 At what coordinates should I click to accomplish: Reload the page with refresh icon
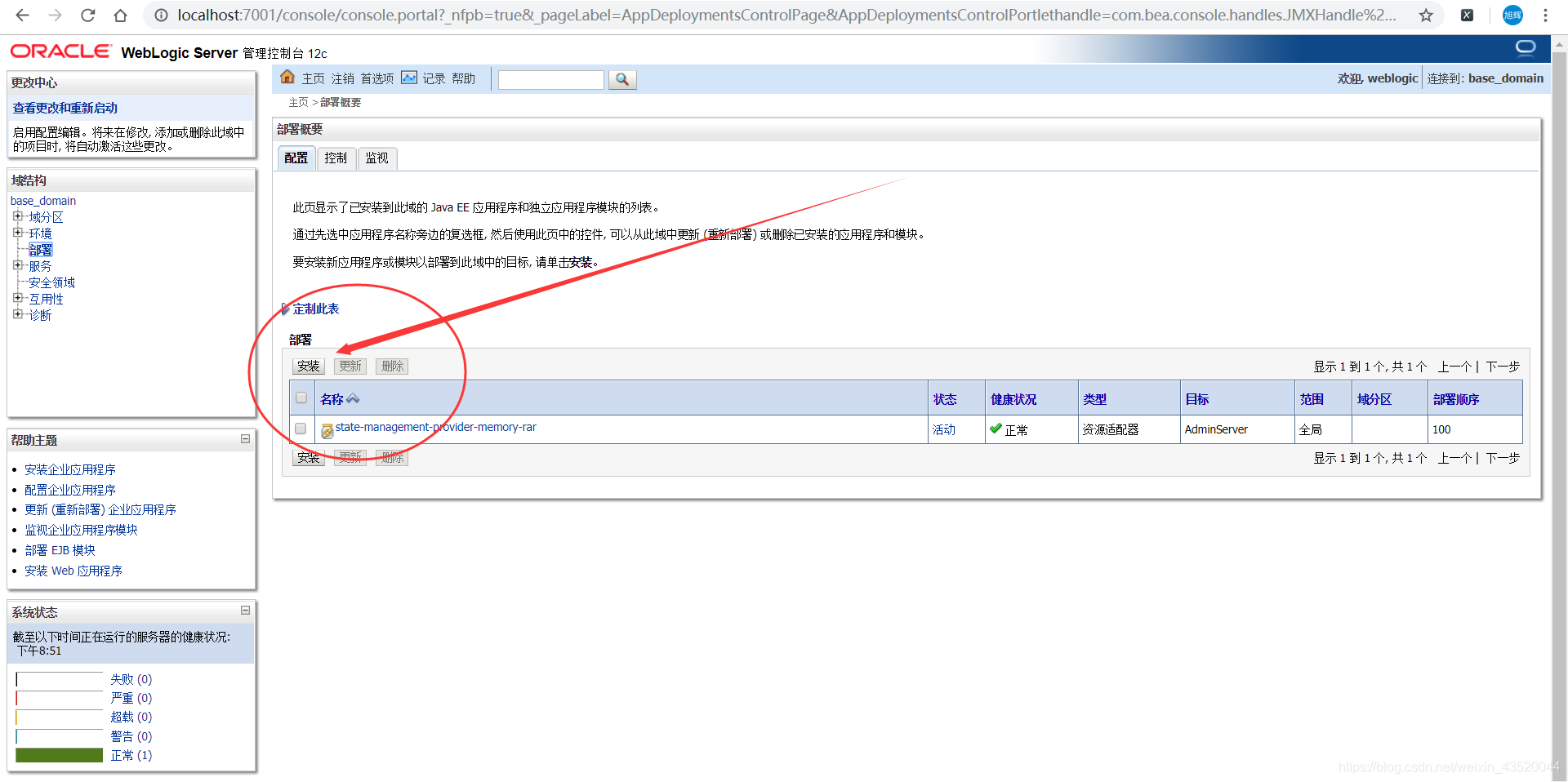[x=87, y=15]
